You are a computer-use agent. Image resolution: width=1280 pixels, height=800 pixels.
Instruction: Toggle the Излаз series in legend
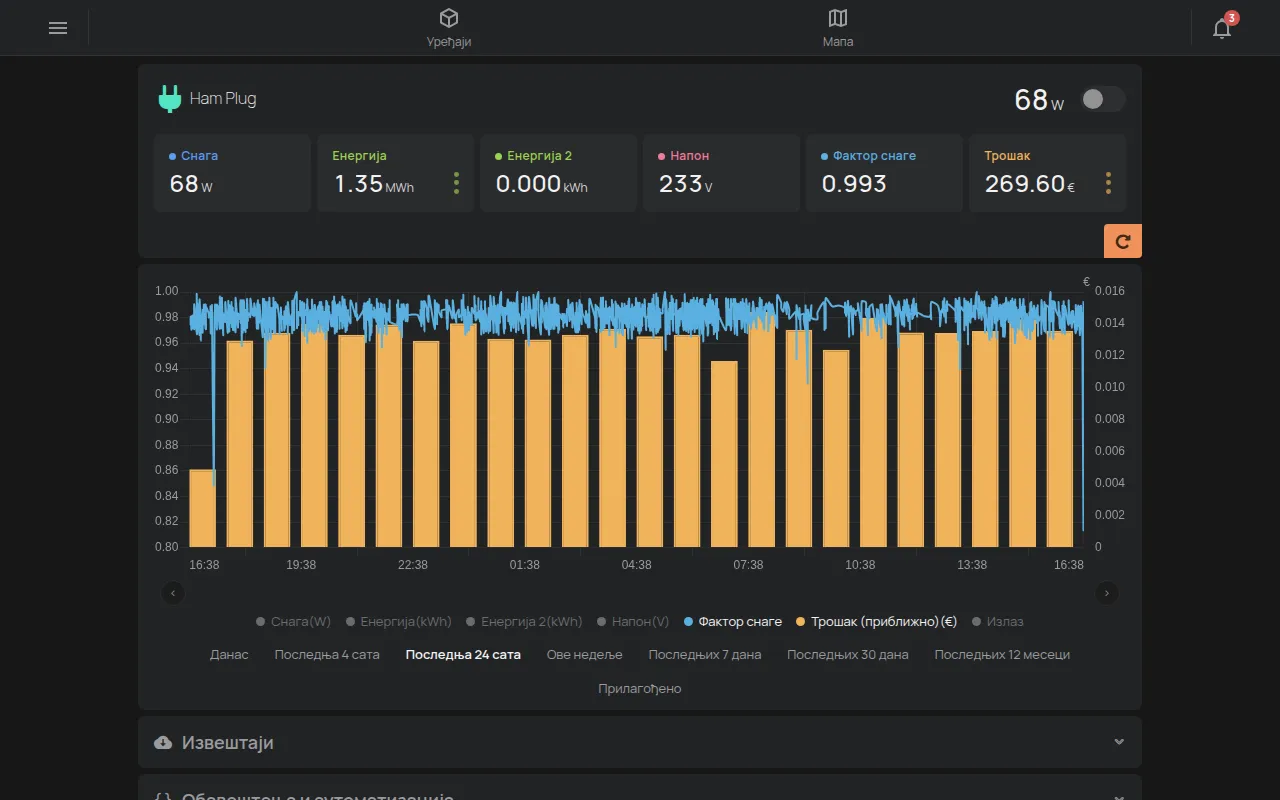click(x=997, y=621)
